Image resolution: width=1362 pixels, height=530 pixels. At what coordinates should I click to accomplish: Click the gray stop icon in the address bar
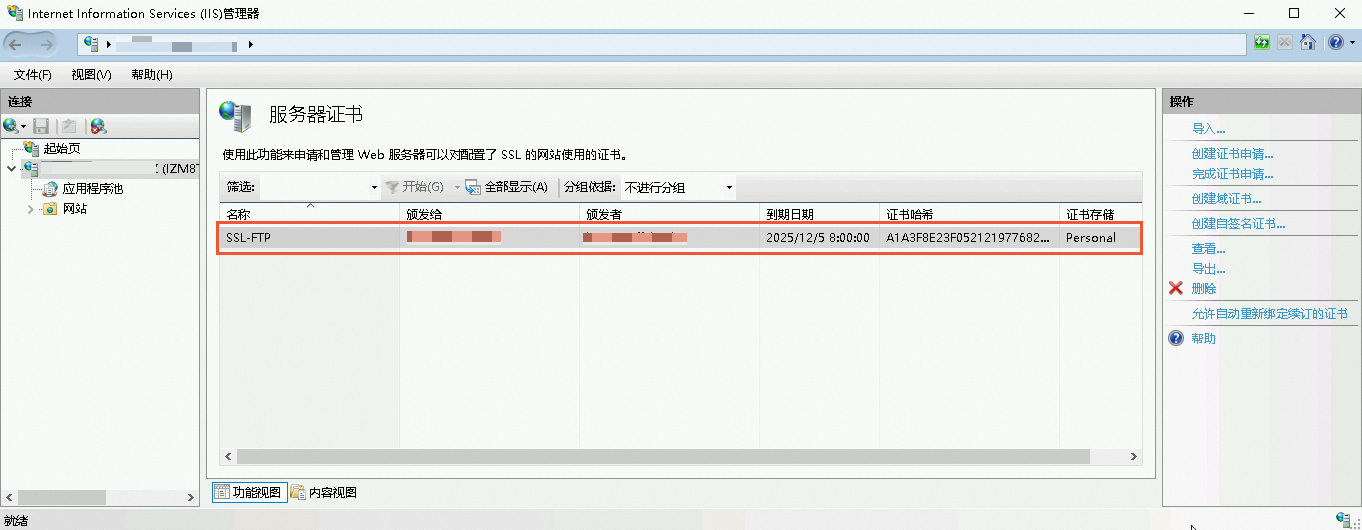click(1285, 43)
